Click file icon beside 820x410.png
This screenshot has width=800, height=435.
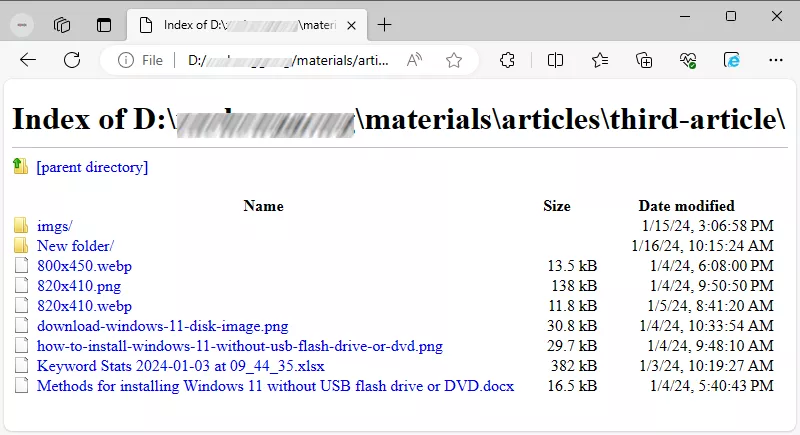21,285
